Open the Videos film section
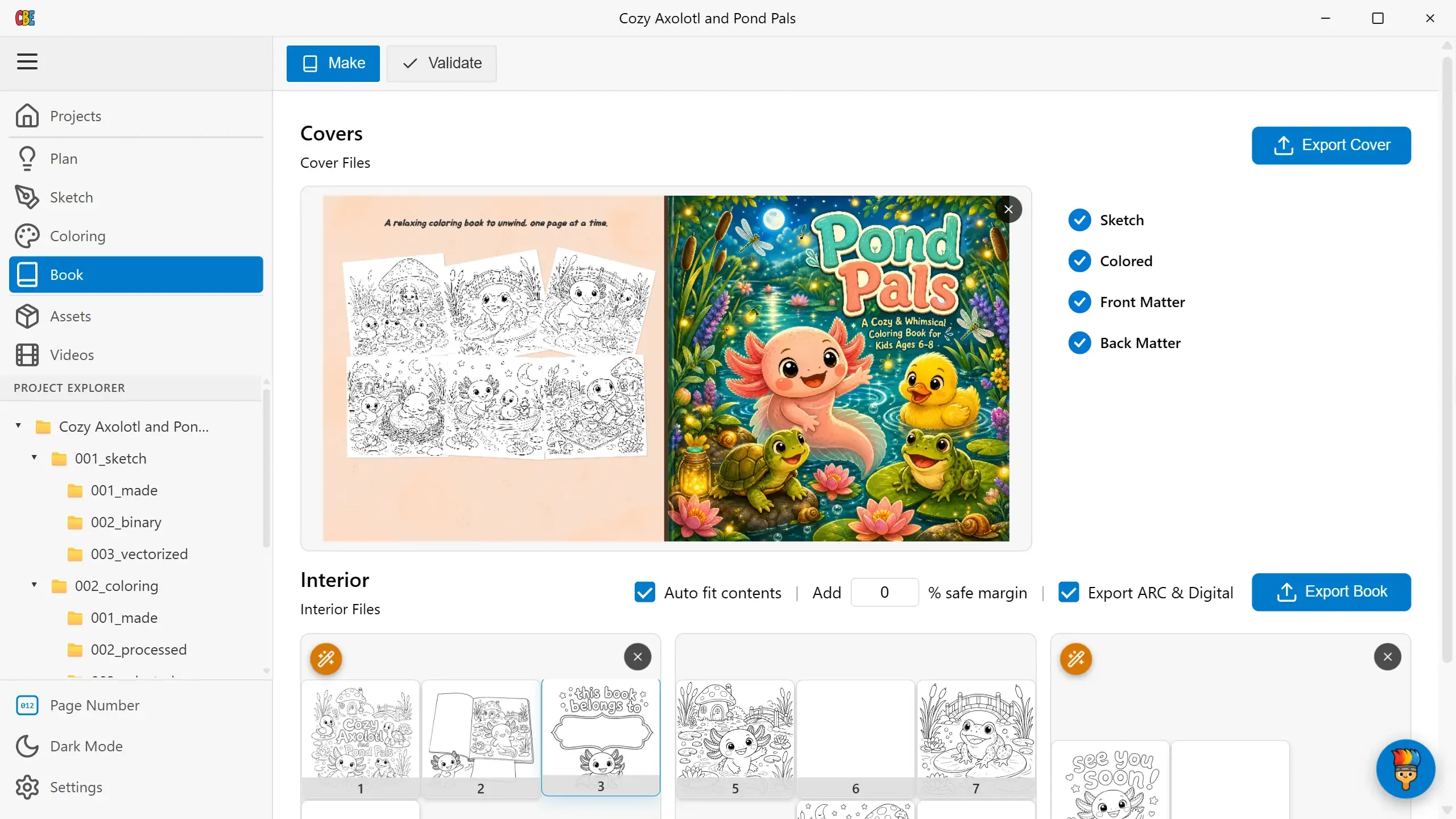This screenshot has height=819, width=1456. 136,355
